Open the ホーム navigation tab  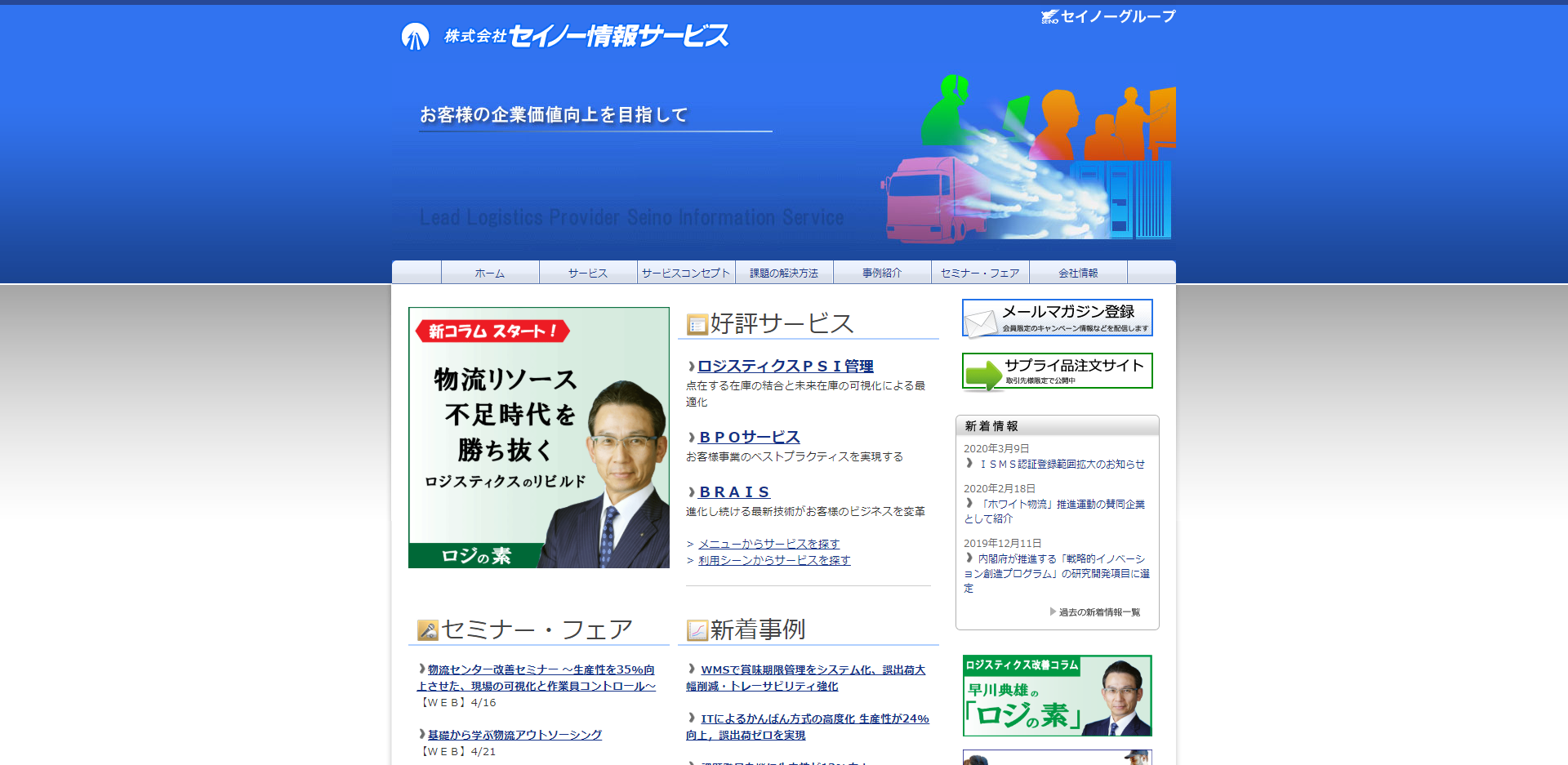tap(490, 273)
